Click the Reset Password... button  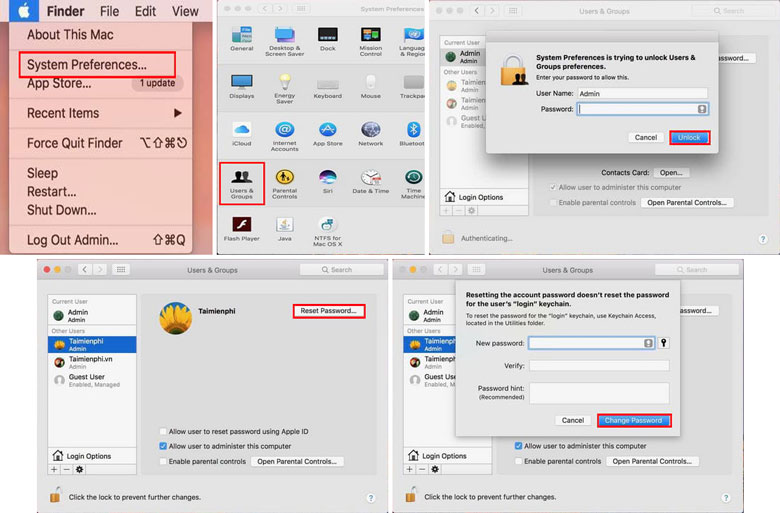tap(328, 310)
